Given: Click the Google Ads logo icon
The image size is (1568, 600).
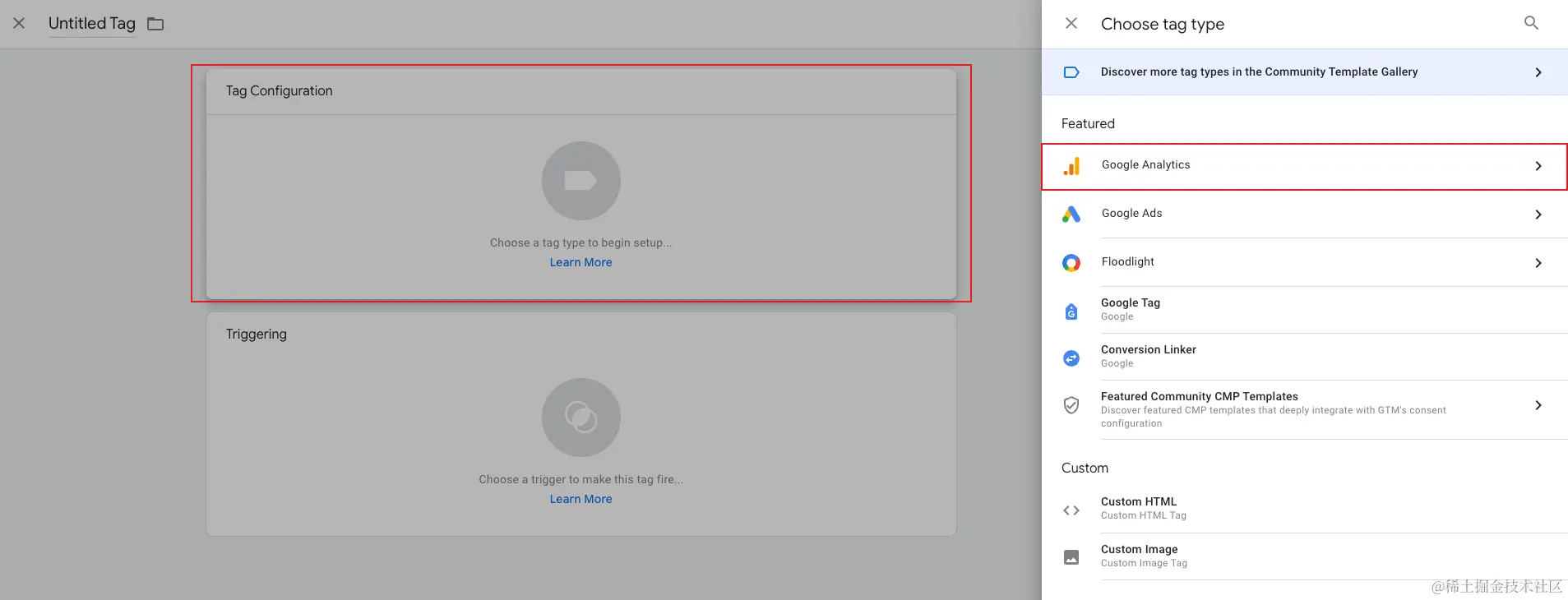Looking at the screenshot, I should click(1071, 215).
